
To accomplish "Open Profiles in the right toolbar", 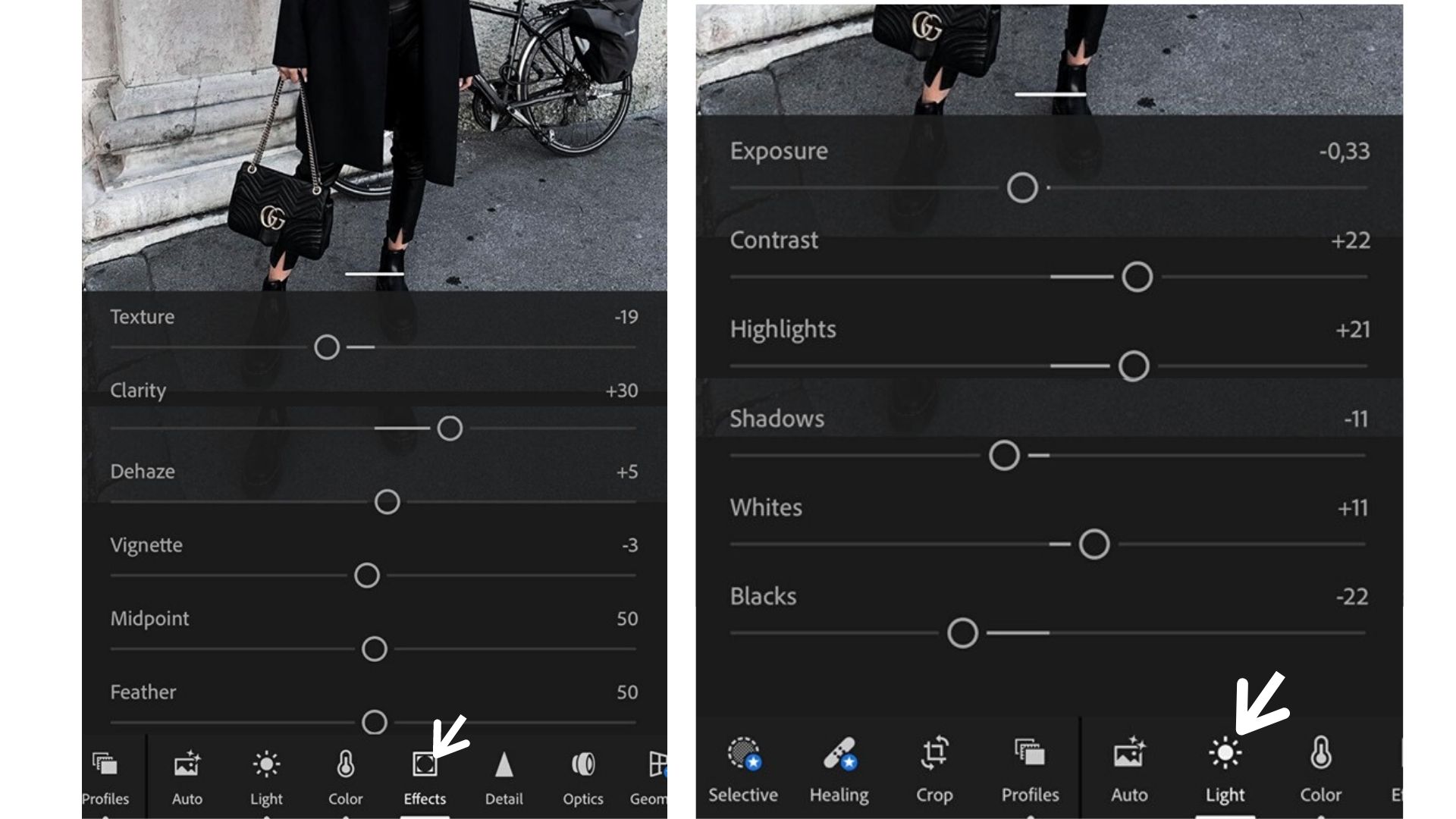I will [x=1030, y=754].
